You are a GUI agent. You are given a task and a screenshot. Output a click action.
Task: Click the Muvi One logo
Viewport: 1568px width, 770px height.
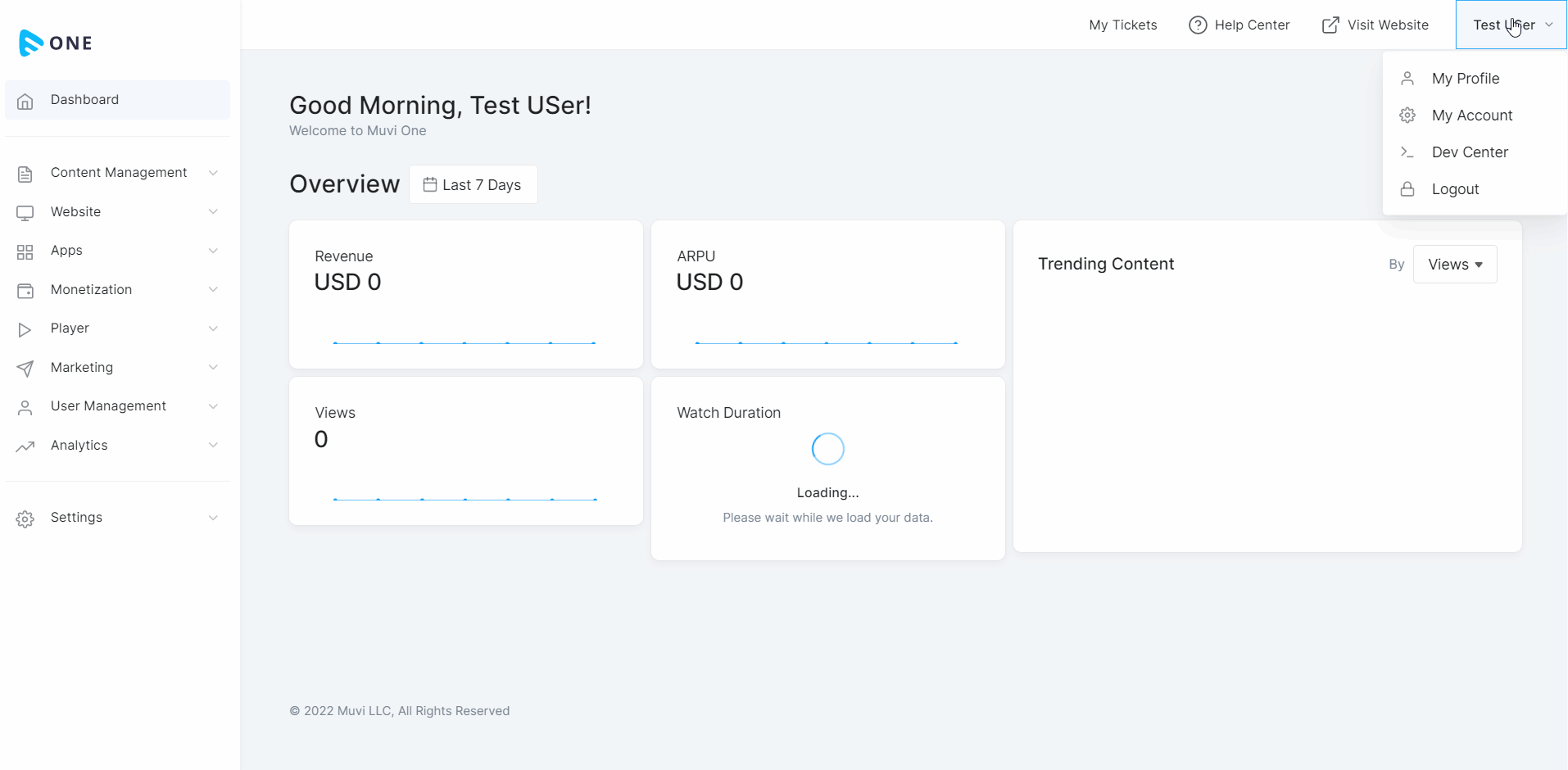click(56, 43)
